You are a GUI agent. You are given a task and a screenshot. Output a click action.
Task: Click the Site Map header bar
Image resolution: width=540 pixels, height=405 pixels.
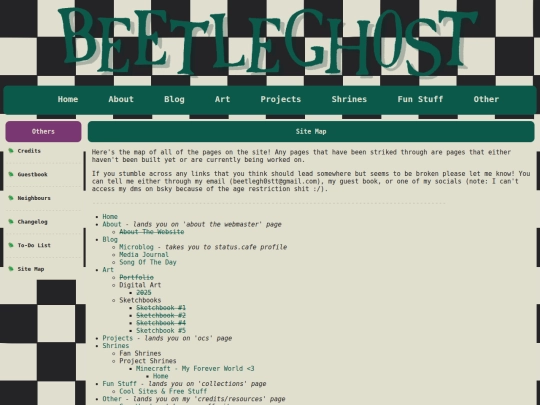tap(311, 132)
